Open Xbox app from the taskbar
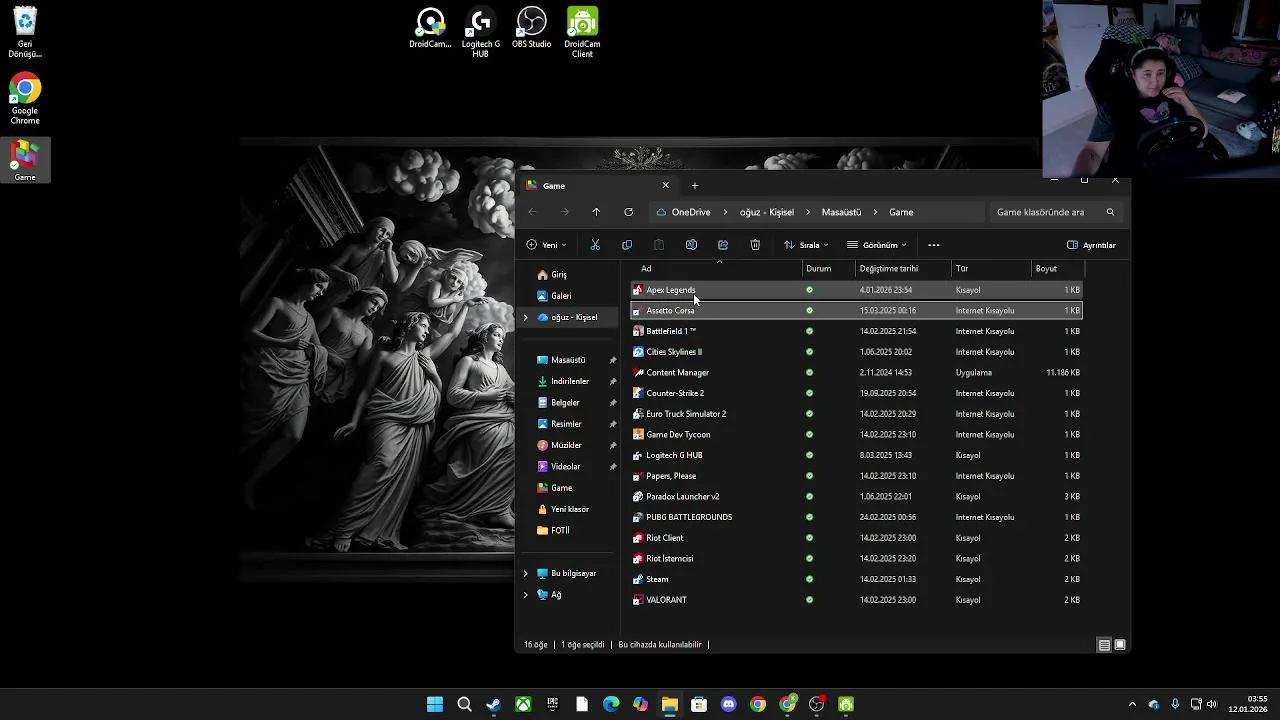The width and height of the screenshot is (1280, 720). click(x=523, y=704)
